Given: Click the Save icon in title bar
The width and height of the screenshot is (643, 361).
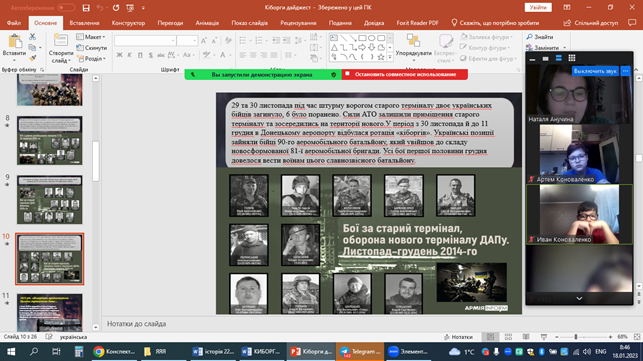Looking at the screenshot, I should tap(86, 7).
